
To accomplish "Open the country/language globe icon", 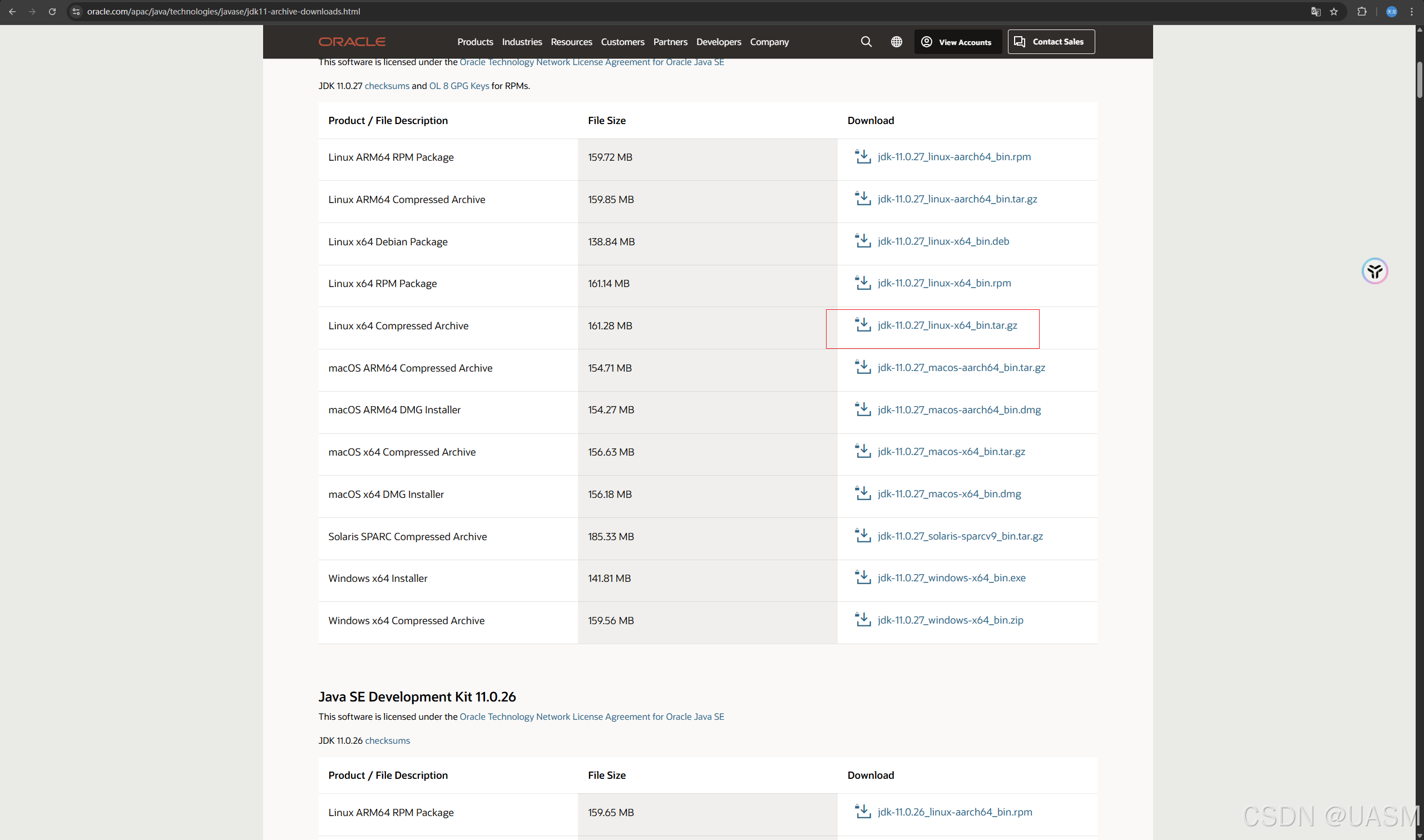I will (897, 42).
